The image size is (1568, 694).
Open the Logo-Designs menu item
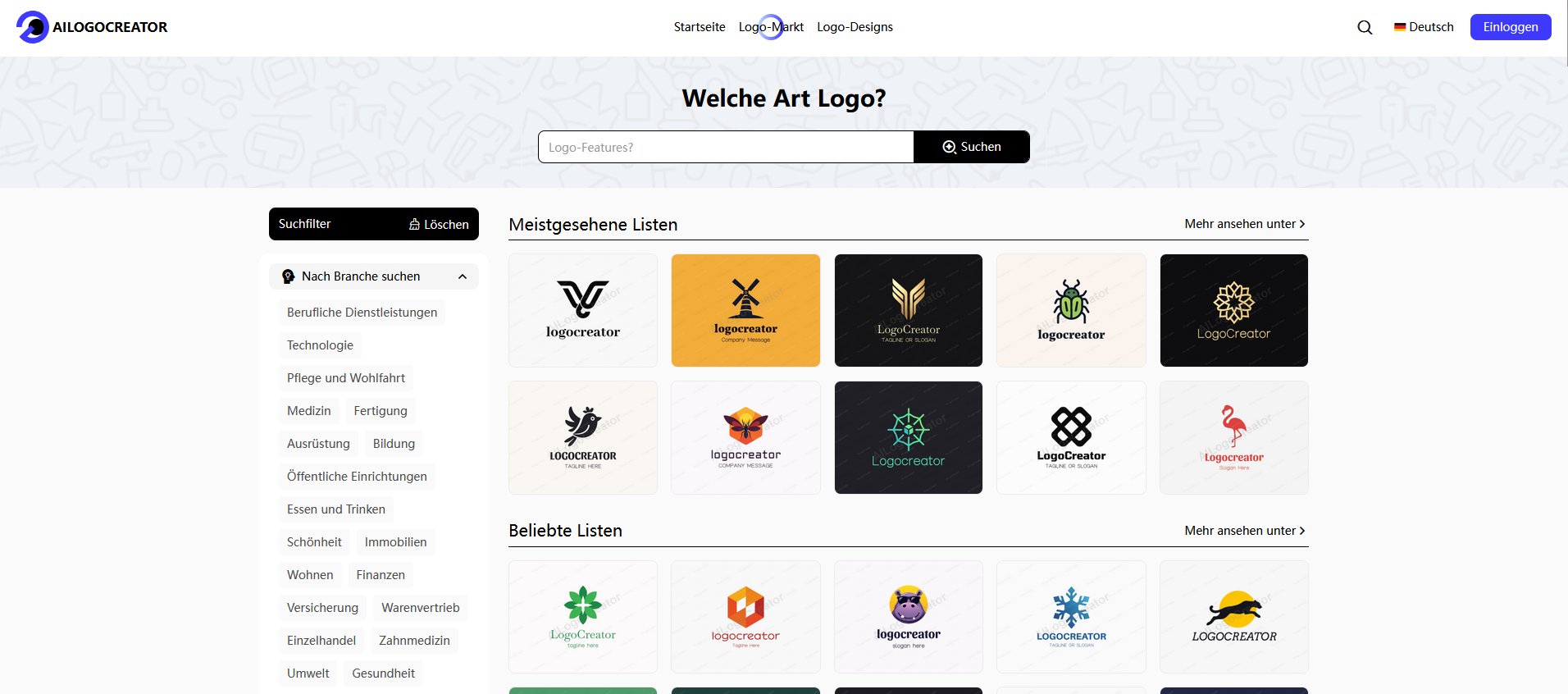(855, 27)
